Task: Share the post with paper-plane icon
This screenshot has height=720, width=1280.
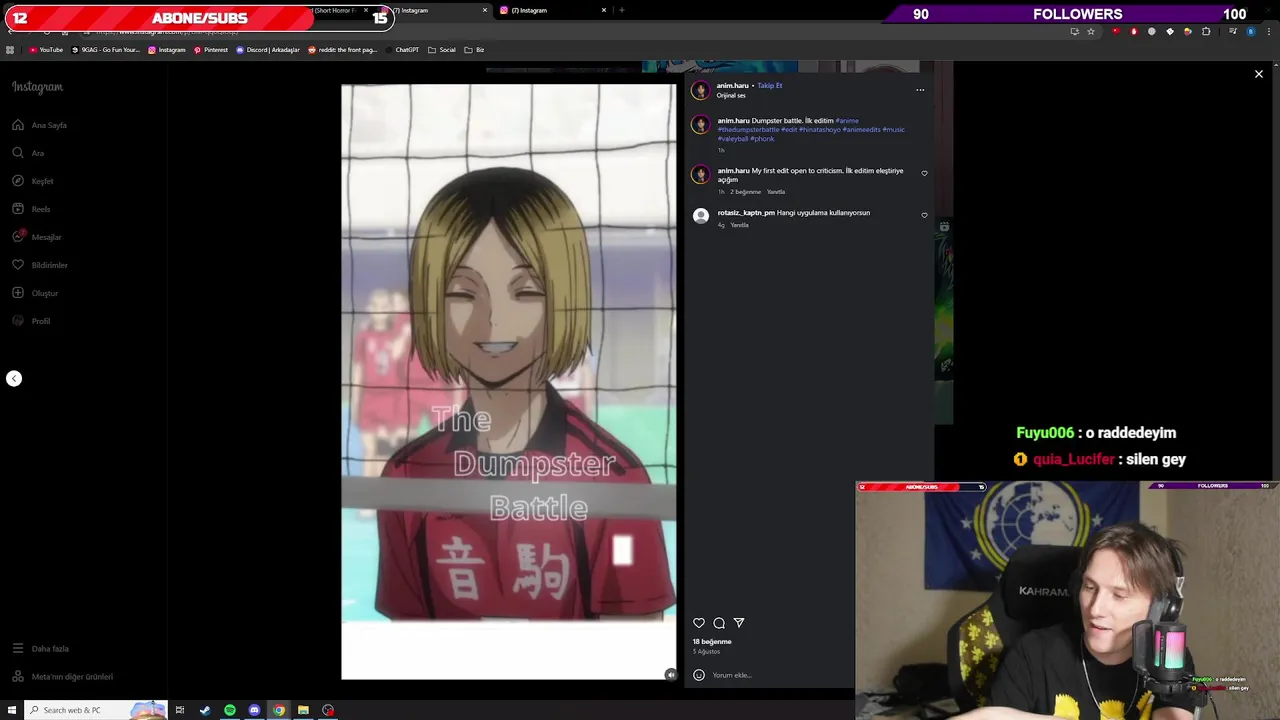Action: pyautogui.click(x=739, y=623)
